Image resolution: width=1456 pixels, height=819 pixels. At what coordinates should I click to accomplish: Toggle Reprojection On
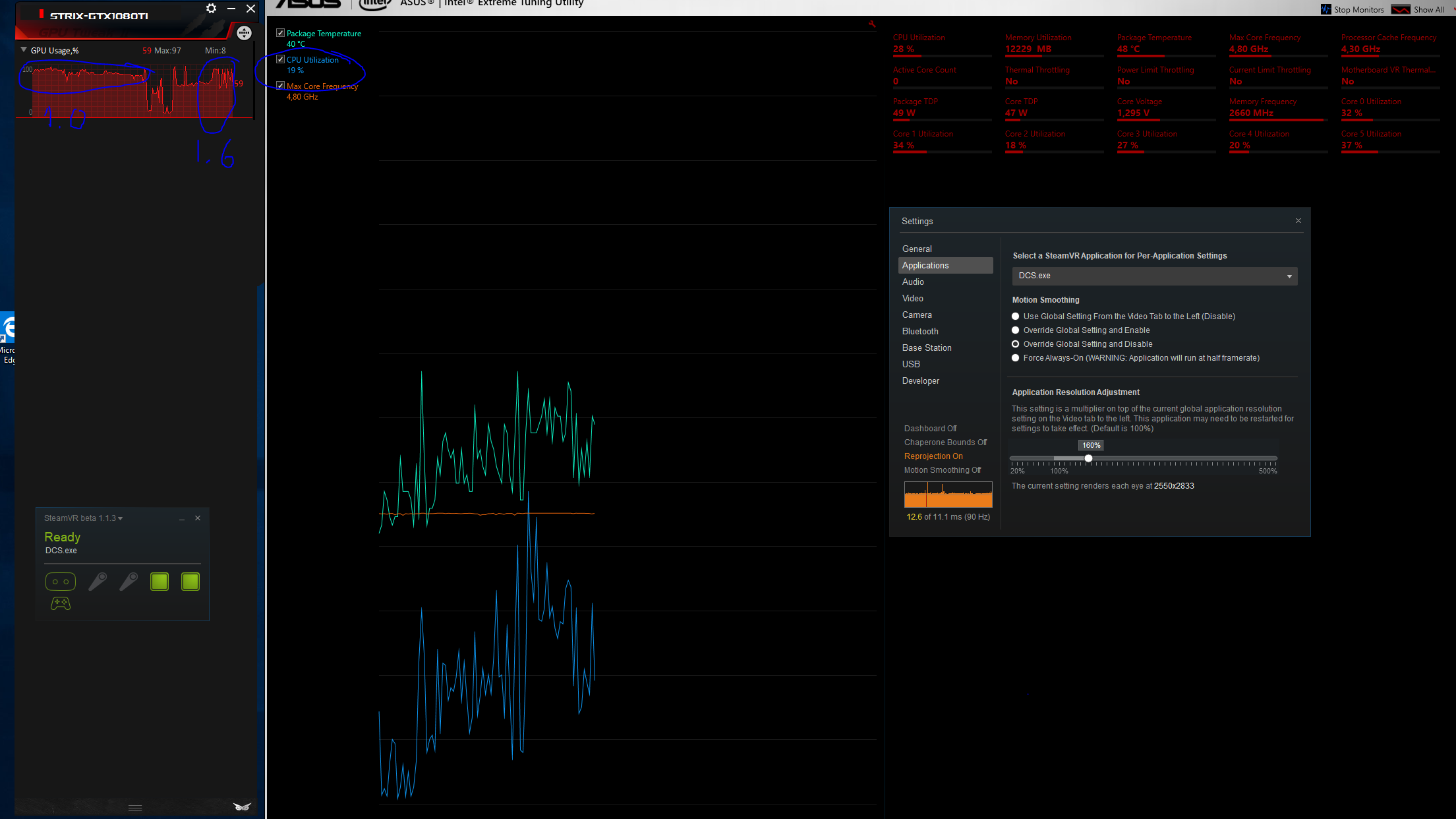933,456
